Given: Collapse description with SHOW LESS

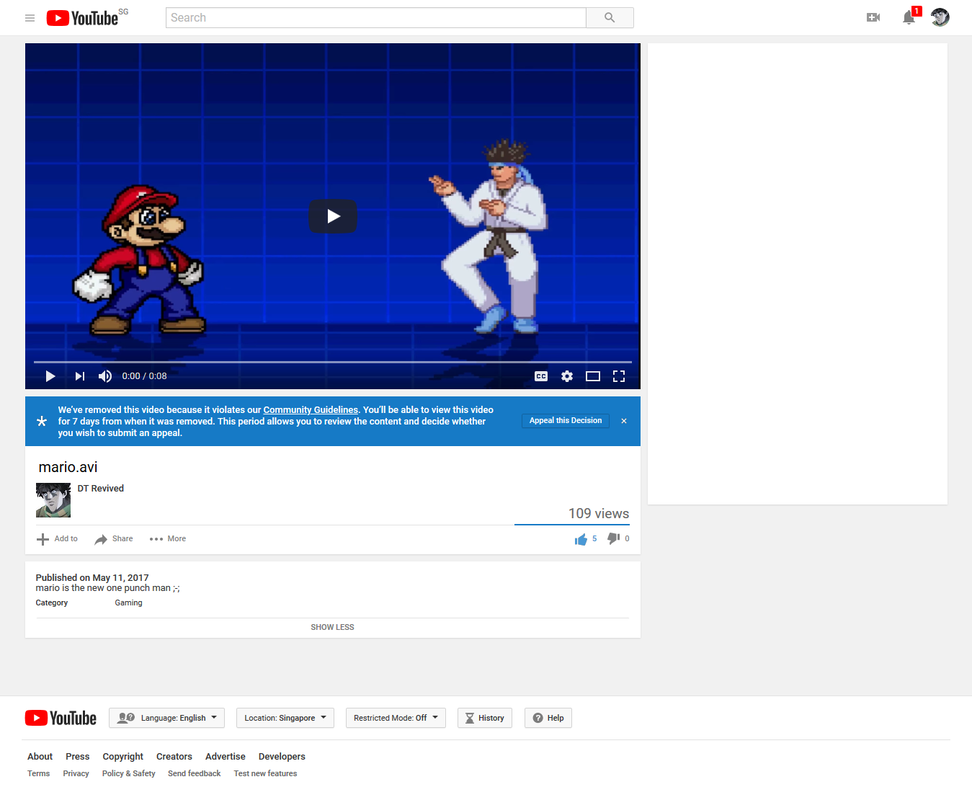Looking at the screenshot, I should click(332, 627).
